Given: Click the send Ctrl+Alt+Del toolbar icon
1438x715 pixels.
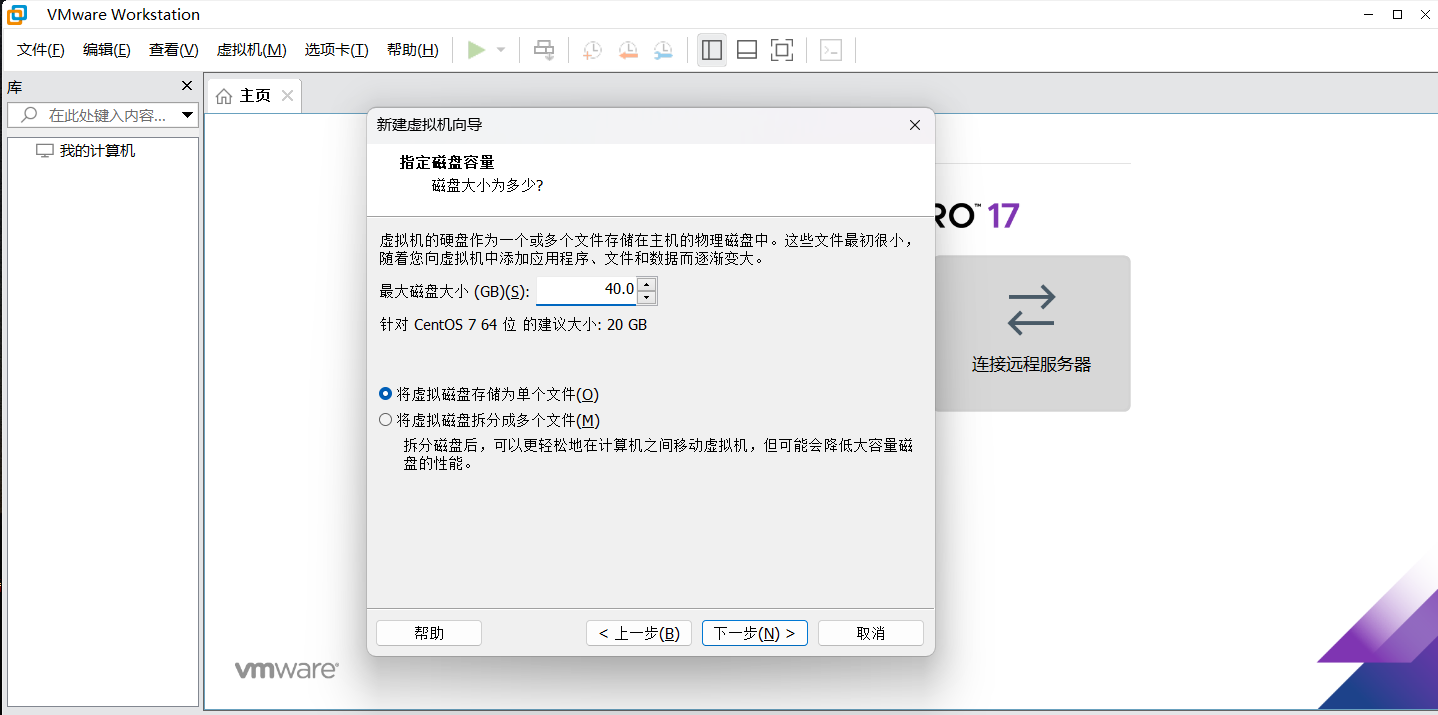Looking at the screenshot, I should point(544,50).
